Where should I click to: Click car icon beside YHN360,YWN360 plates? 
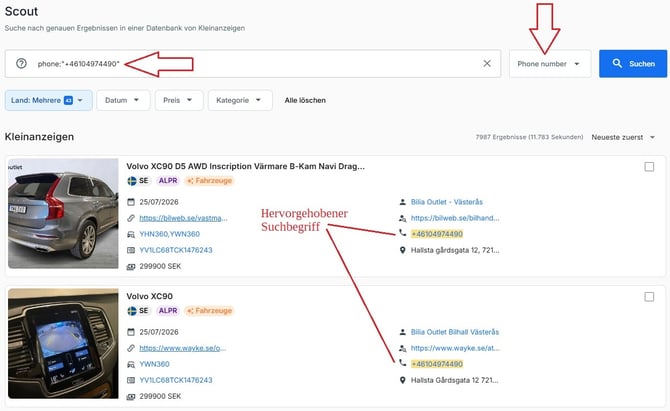click(x=131, y=234)
